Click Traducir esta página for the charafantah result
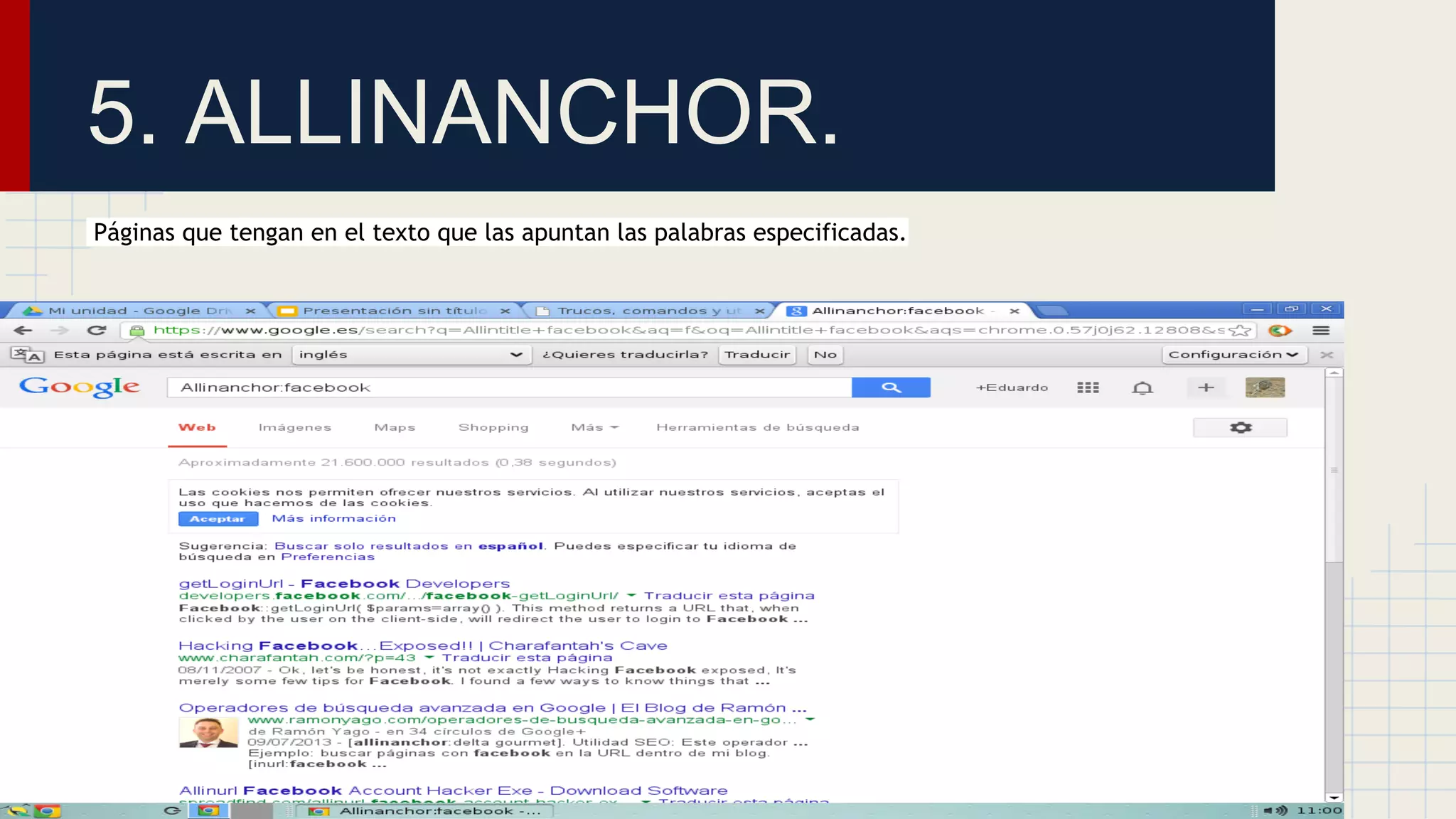1456x819 pixels. click(527, 658)
